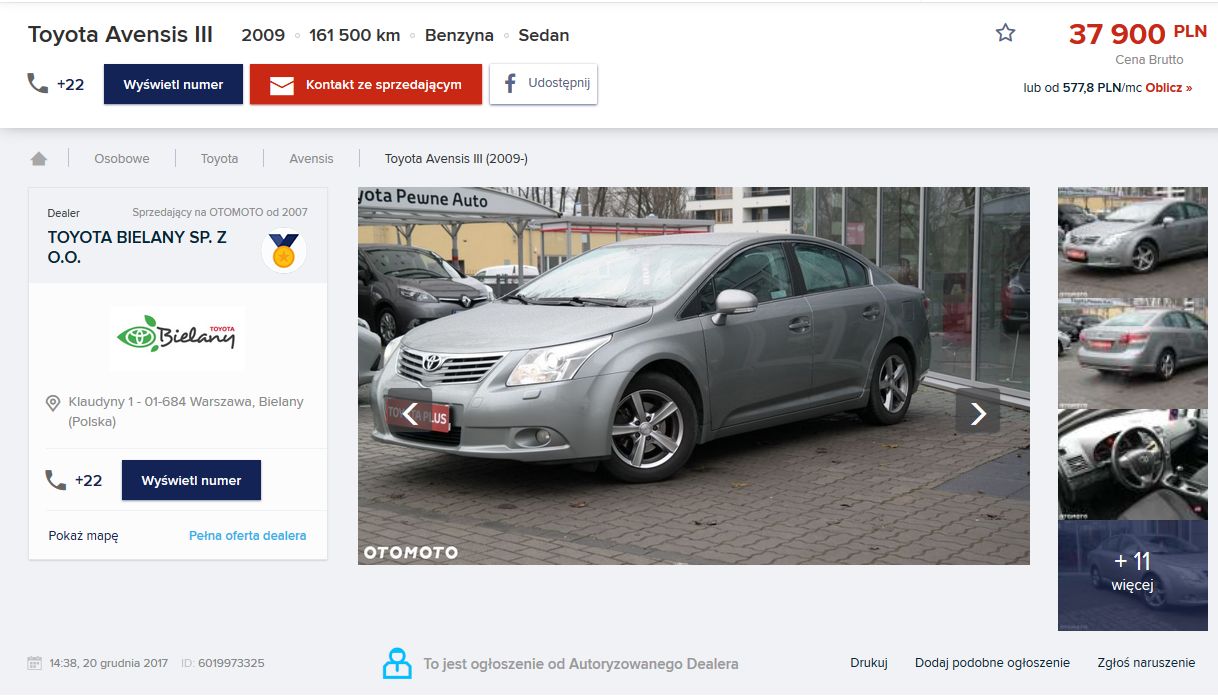Show previous photo with left arrow
The image size is (1218, 699).
(x=410, y=411)
